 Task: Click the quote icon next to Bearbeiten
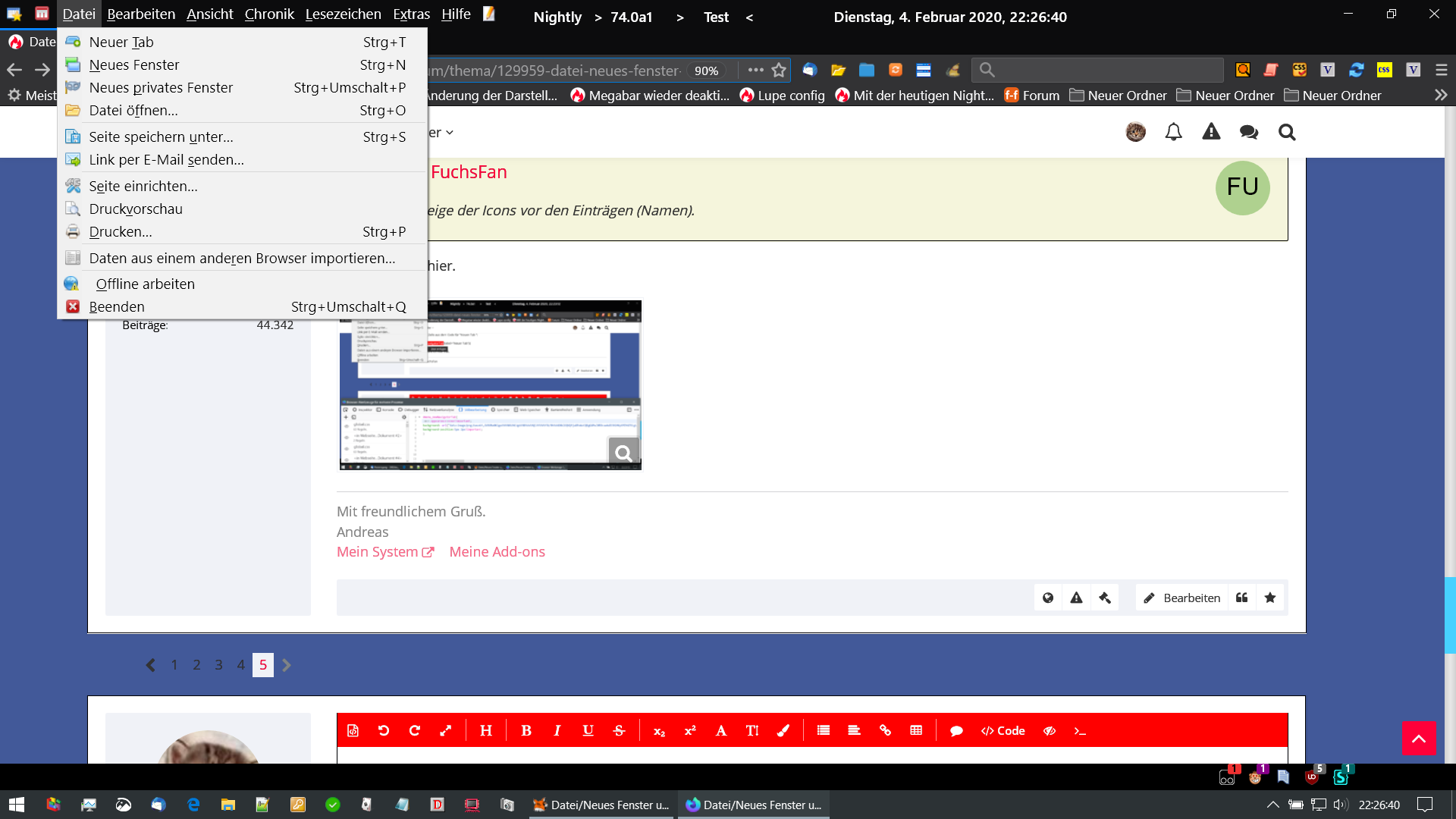[1242, 598]
